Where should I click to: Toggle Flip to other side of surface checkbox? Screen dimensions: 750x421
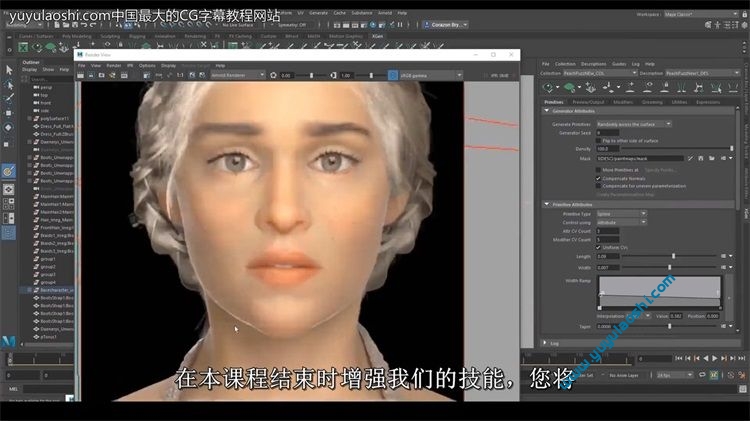pos(598,141)
